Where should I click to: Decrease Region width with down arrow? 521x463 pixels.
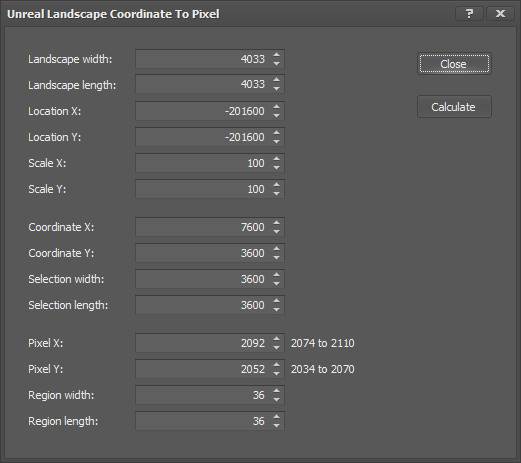(x=276, y=399)
